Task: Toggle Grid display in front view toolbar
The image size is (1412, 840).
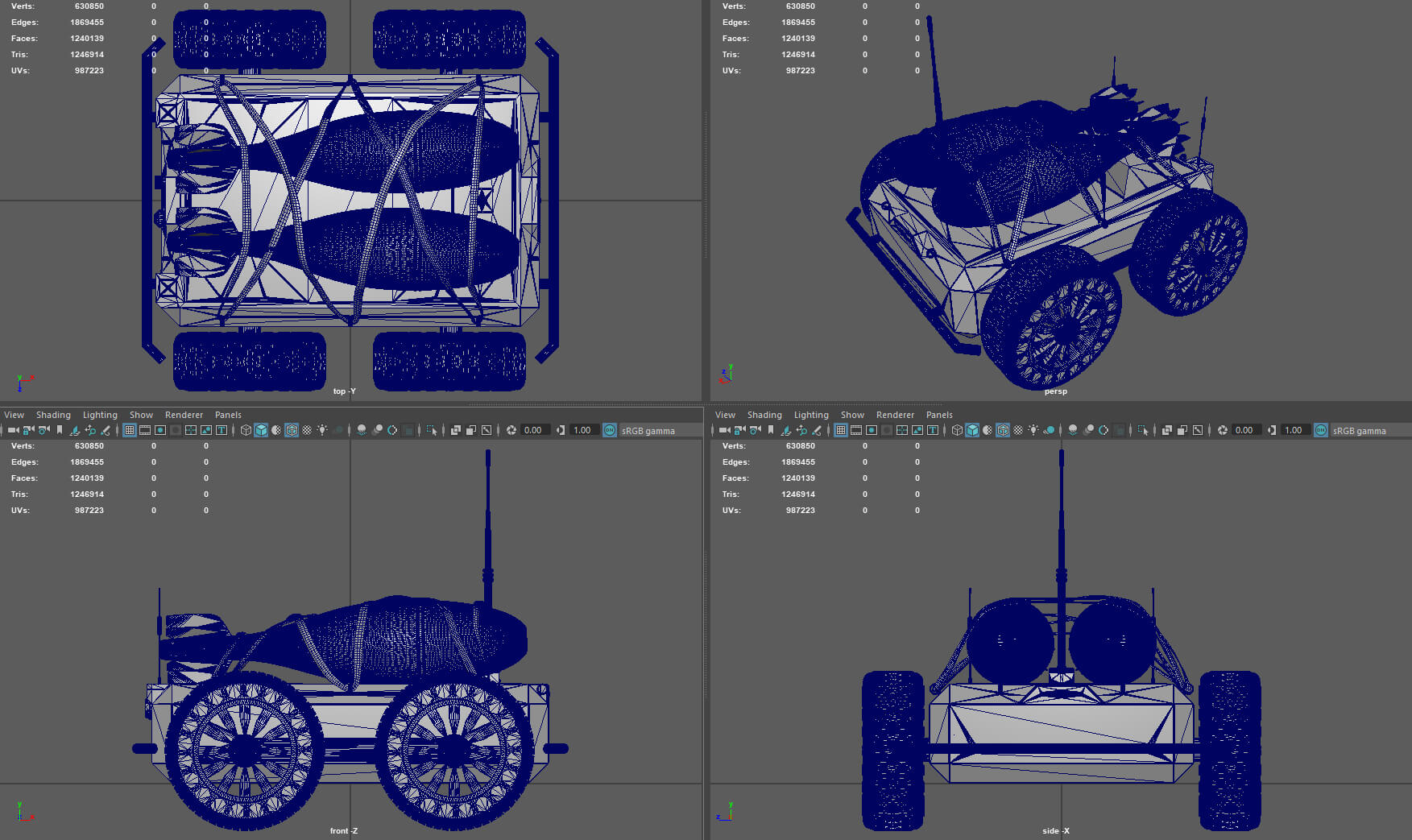Action: pos(129,430)
